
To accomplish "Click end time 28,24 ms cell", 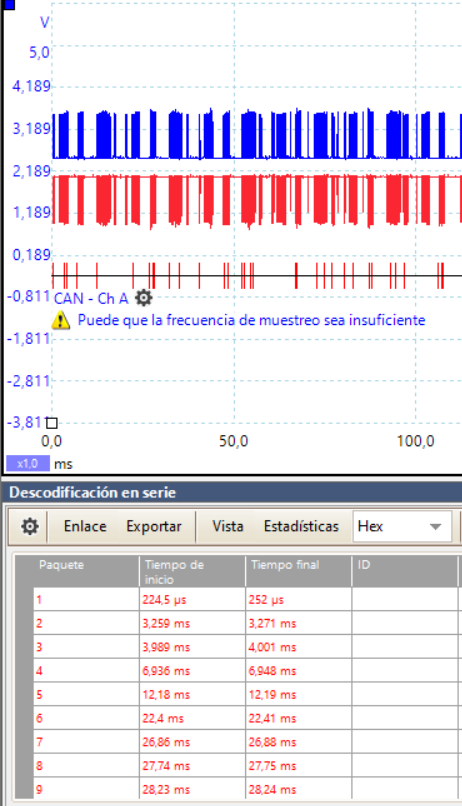I will point(299,789).
